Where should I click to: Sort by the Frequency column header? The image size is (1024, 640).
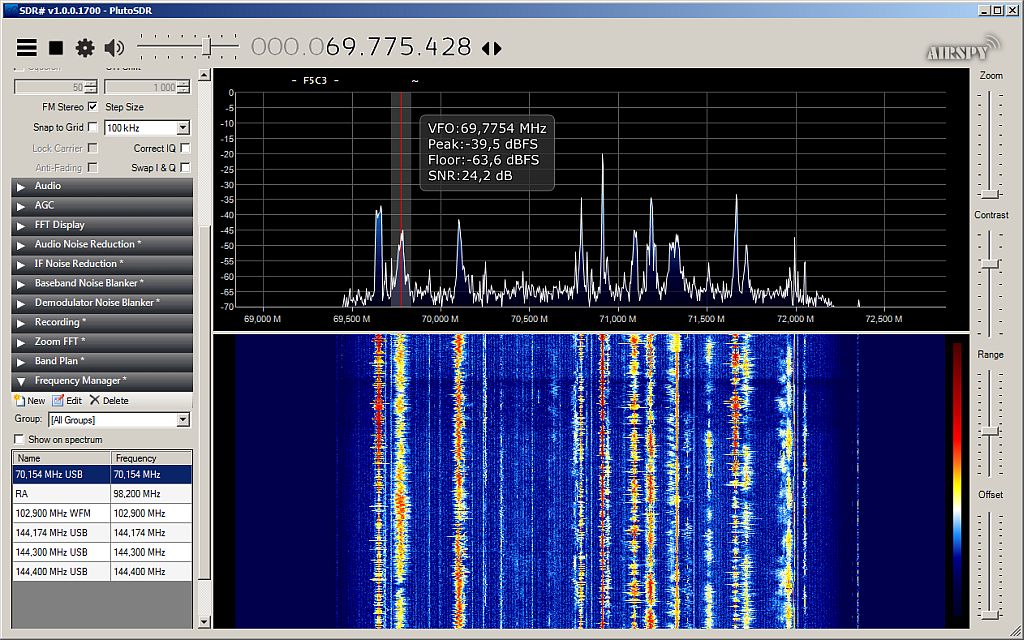tap(151, 458)
